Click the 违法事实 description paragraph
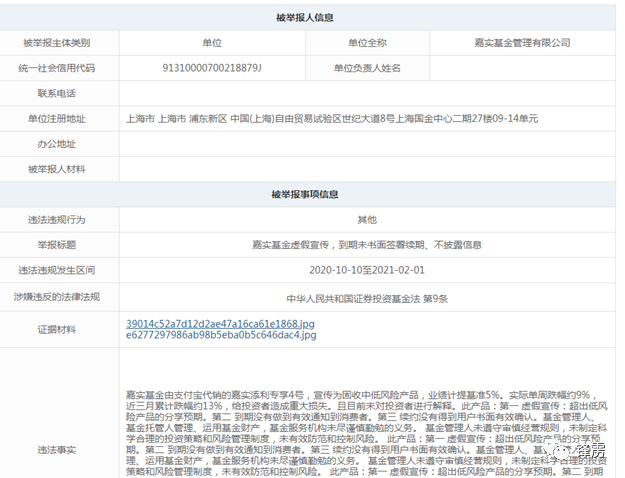Screen dimensions: 625x478 367,434
